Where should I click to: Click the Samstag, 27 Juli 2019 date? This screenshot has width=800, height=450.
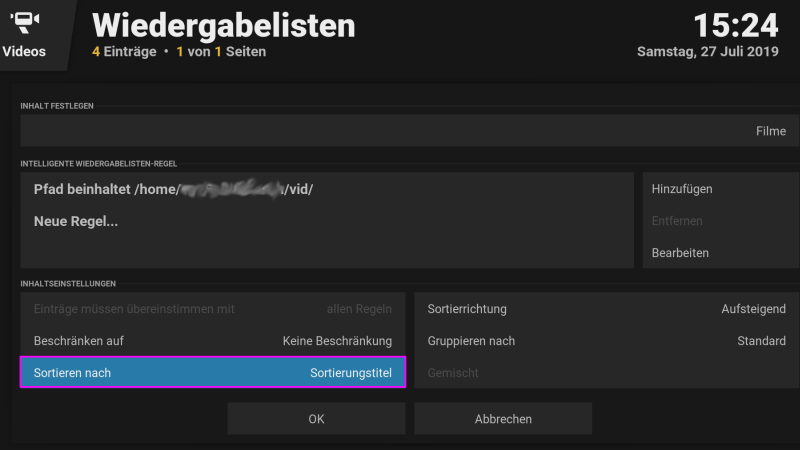point(708,52)
